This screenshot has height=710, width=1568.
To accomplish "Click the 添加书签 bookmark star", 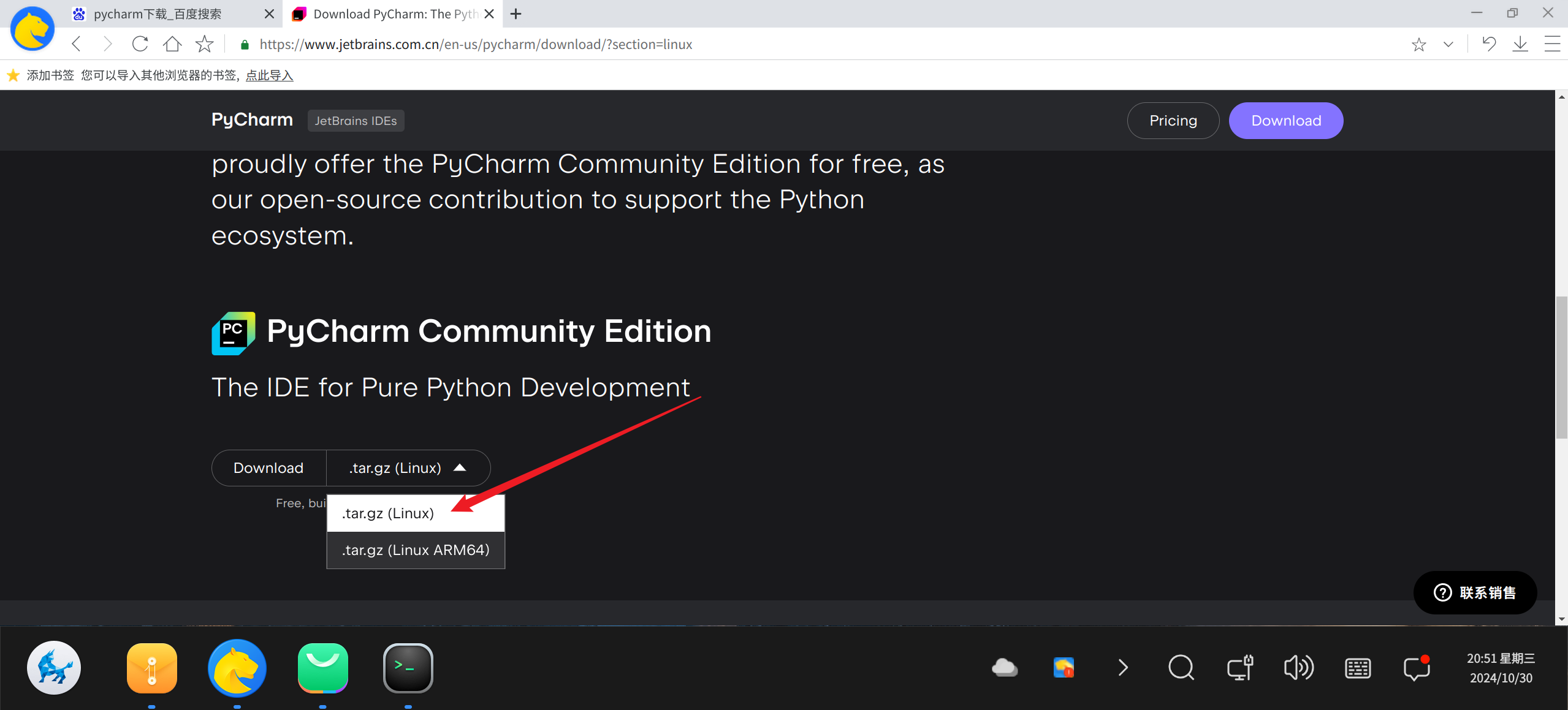I will (x=13, y=75).
